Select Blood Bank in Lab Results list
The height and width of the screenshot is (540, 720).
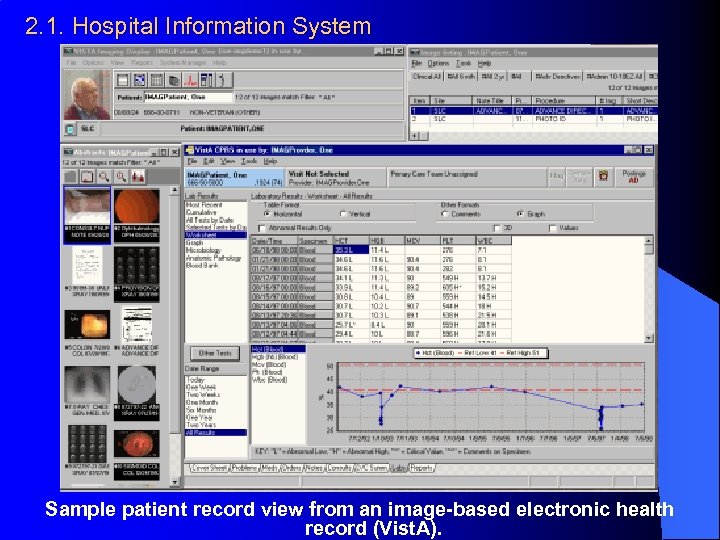[x=202, y=265]
